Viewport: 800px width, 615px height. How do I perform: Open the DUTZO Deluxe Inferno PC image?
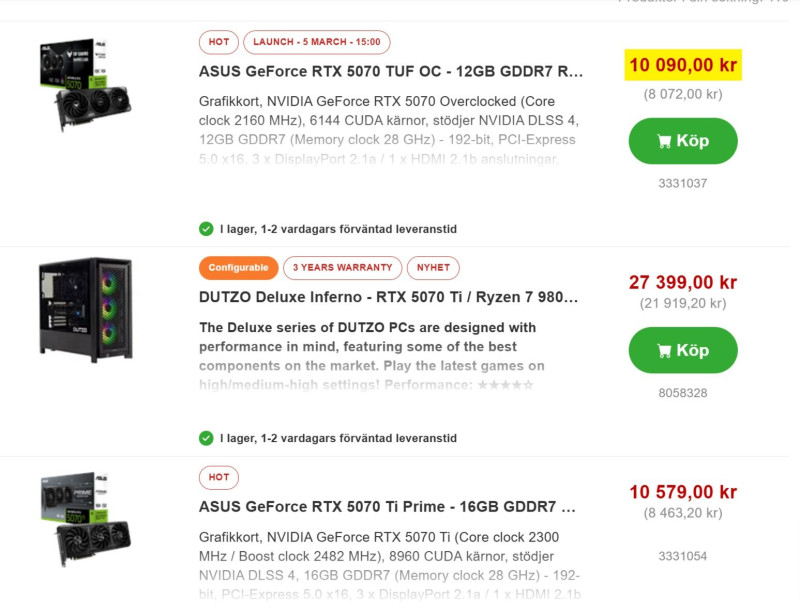85,309
